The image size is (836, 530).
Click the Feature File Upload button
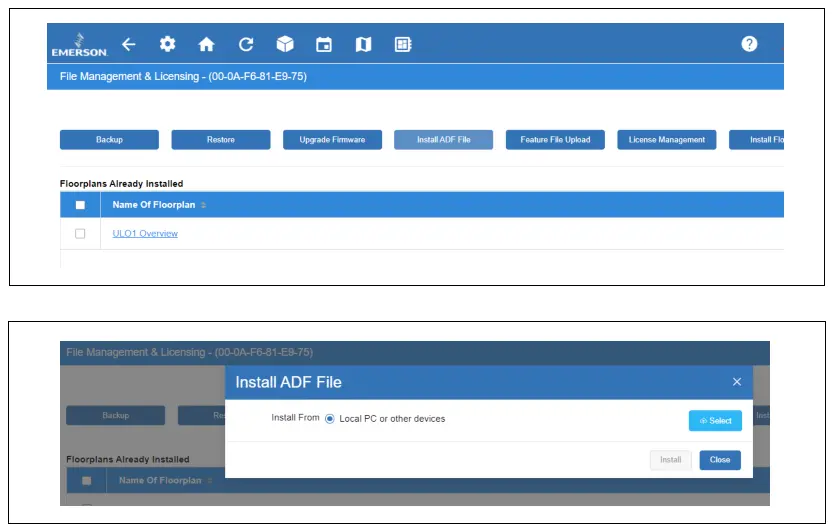(555, 140)
